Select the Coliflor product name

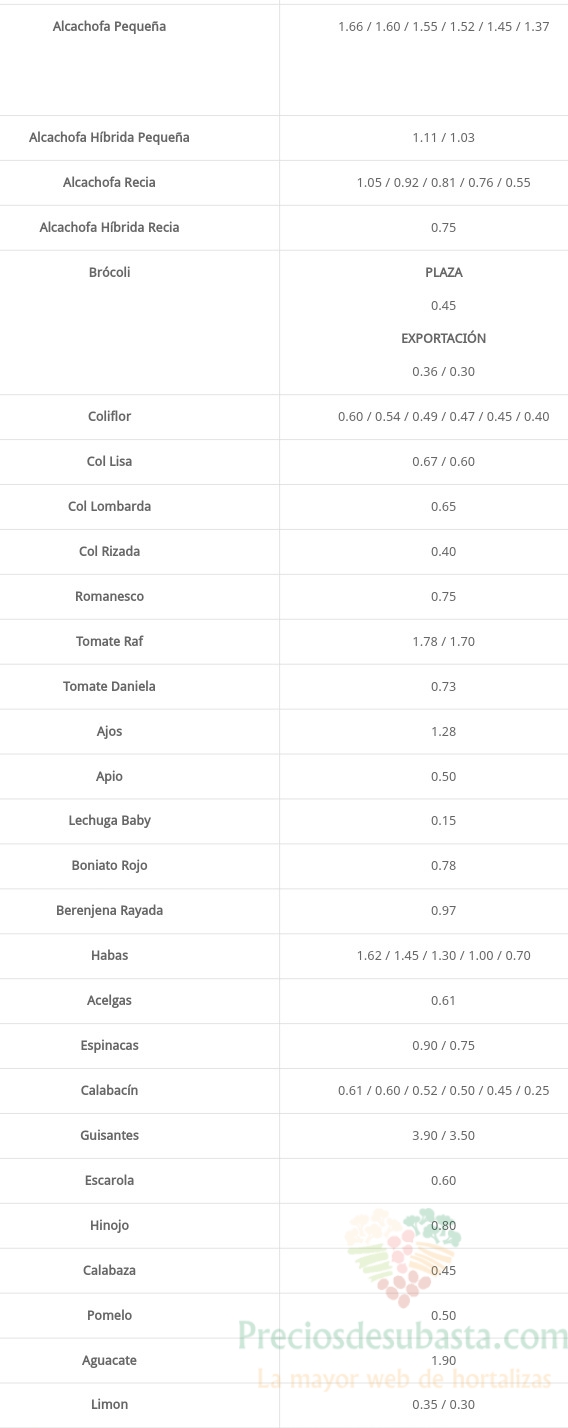[x=110, y=416]
